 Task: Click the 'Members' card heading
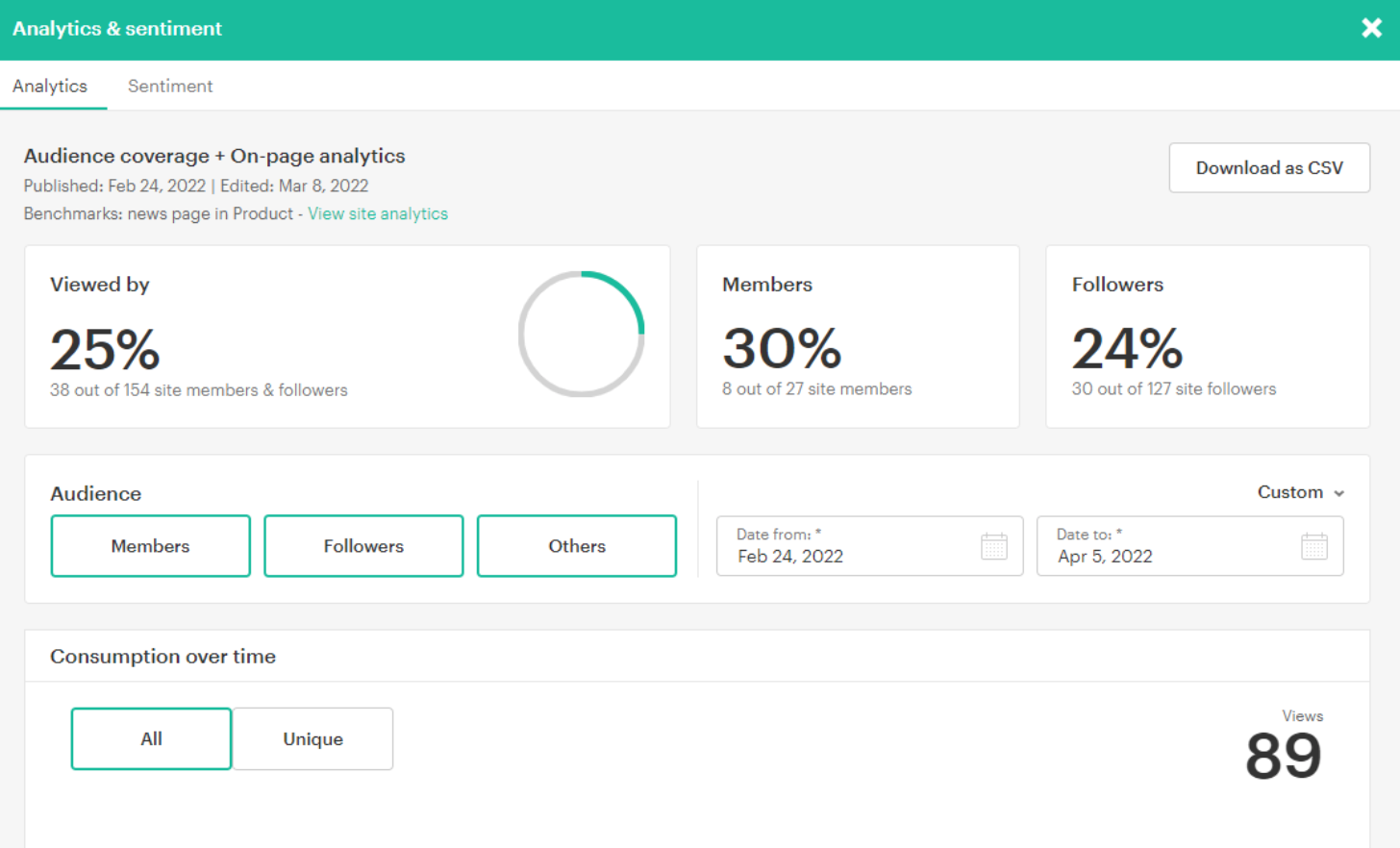pos(767,285)
